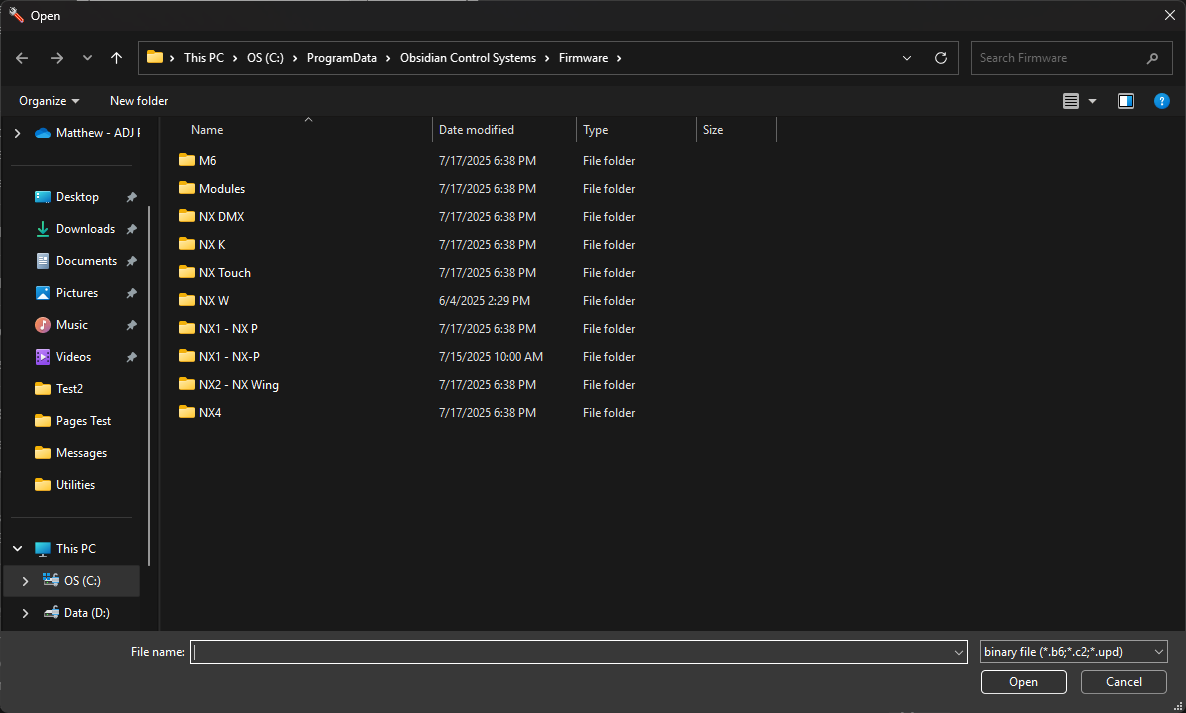Collapse the This PC tree node
Viewport: 1186px width, 713px height.
click(18, 549)
